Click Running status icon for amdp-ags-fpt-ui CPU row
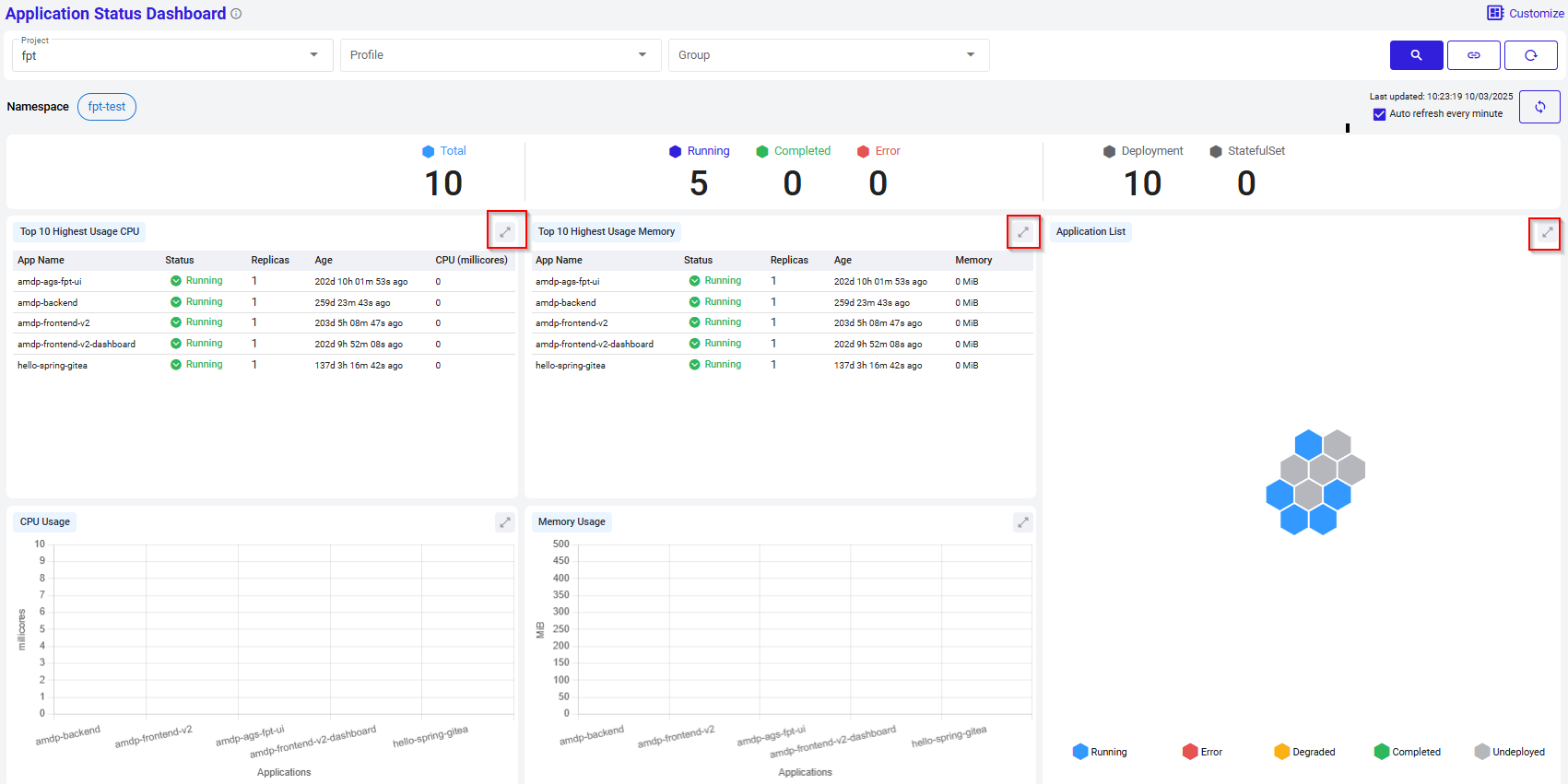Screen dimensions: 1568x784 pyautogui.click(x=176, y=281)
